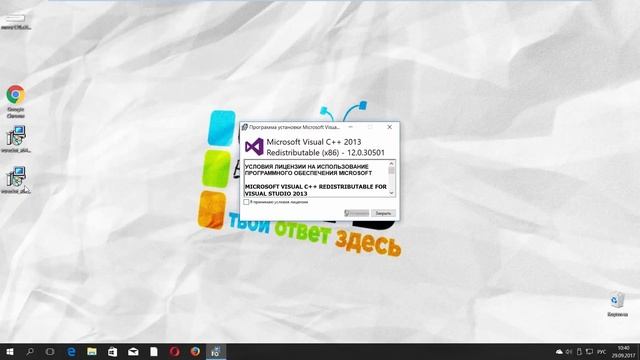The width and height of the screenshot is (640, 360).
Task: Click the license text scrollbar thumb
Action: pos(391,171)
